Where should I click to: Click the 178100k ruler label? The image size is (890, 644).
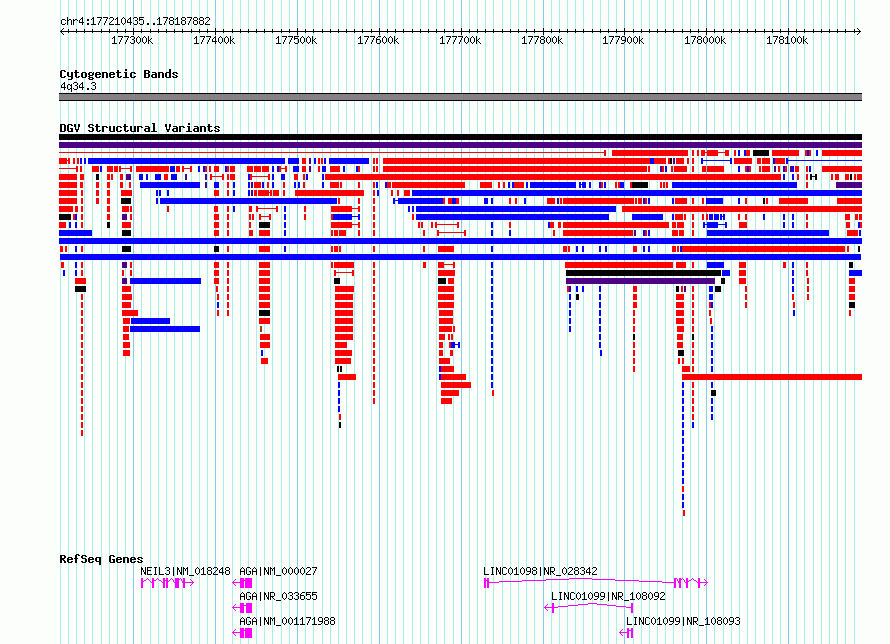(x=787, y=40)
